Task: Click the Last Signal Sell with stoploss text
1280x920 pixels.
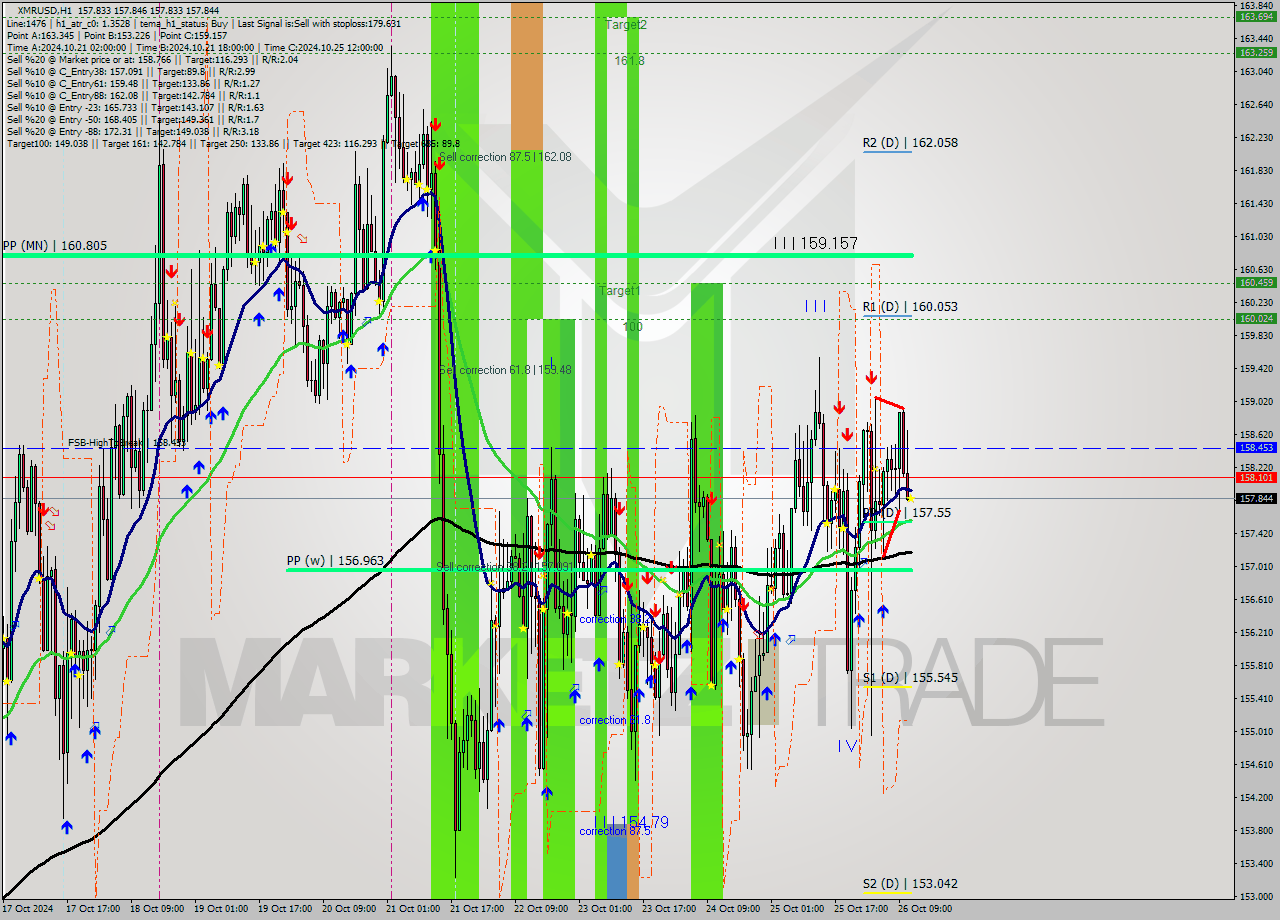Action: point(319,23)
